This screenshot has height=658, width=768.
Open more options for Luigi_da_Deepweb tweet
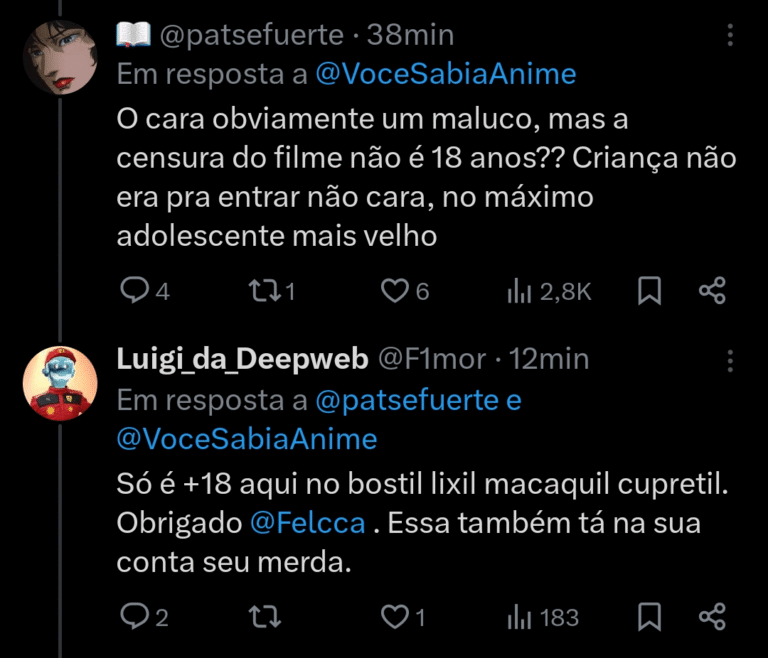point(730,360)
